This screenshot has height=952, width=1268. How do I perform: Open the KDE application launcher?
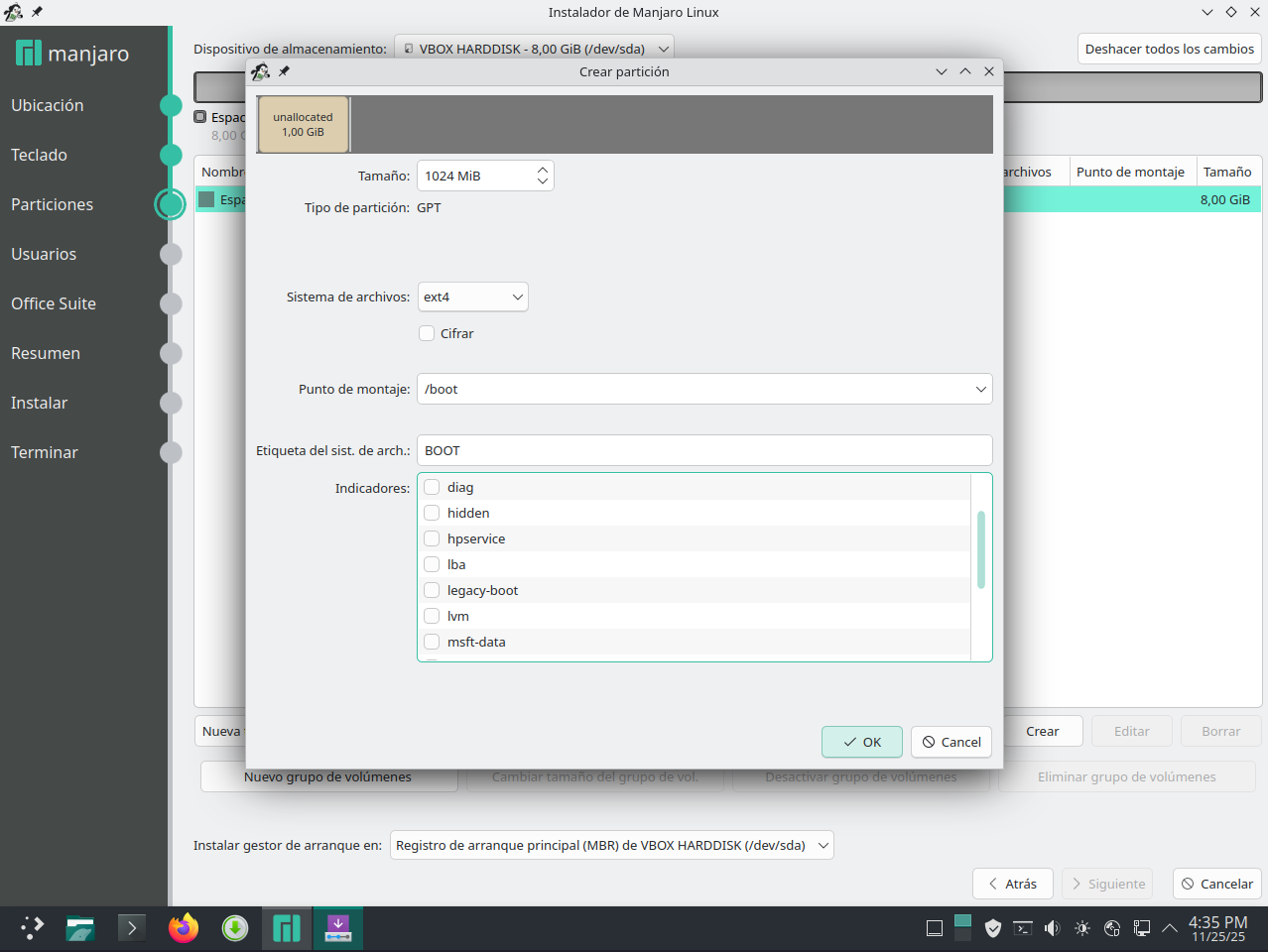32,928
